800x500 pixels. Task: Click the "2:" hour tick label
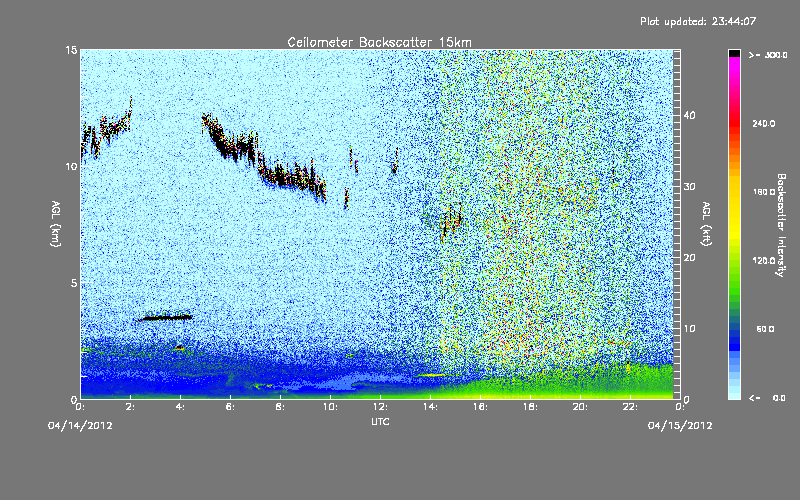click(130, 407)
